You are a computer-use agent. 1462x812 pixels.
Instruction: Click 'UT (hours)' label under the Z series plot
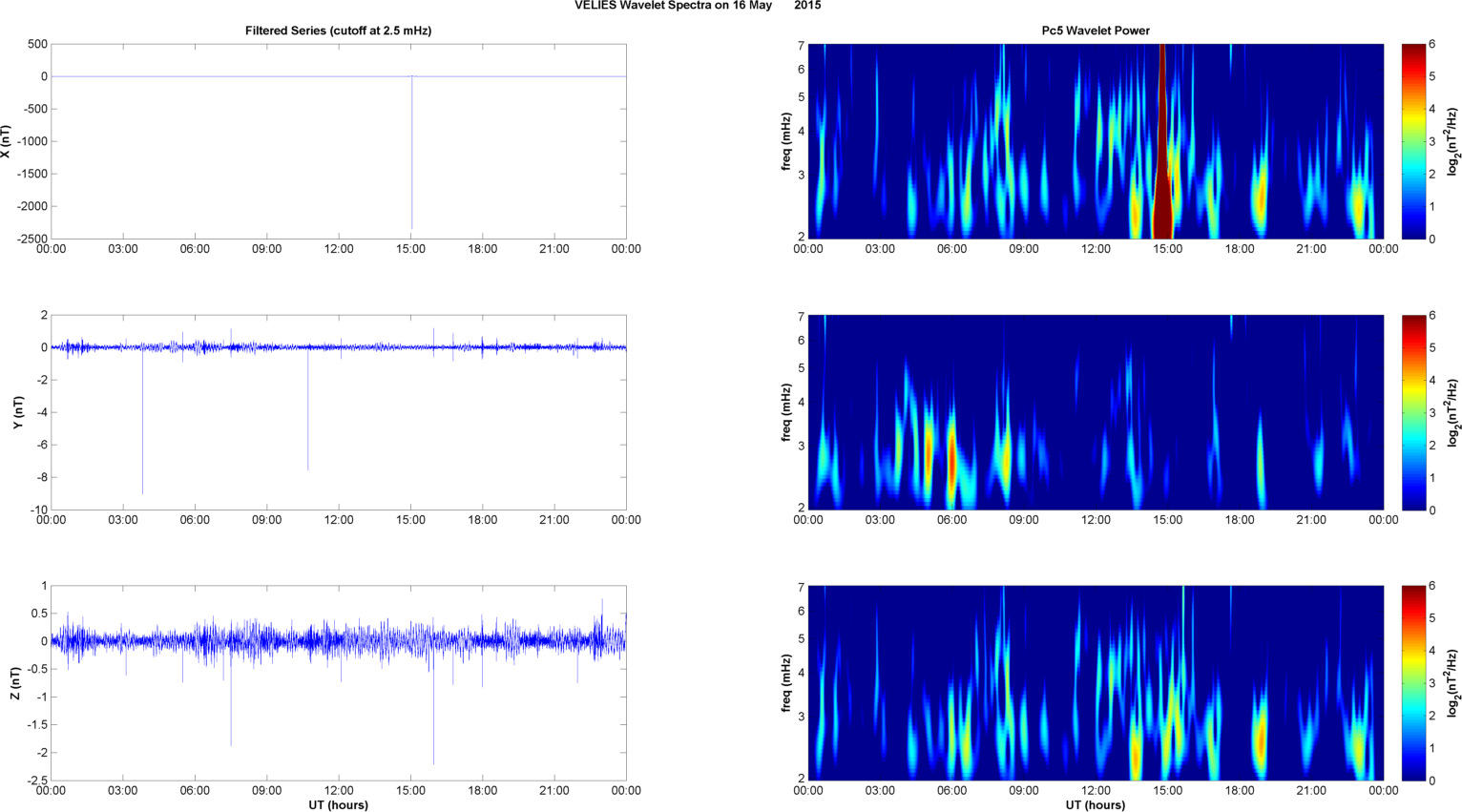(338, 804)
